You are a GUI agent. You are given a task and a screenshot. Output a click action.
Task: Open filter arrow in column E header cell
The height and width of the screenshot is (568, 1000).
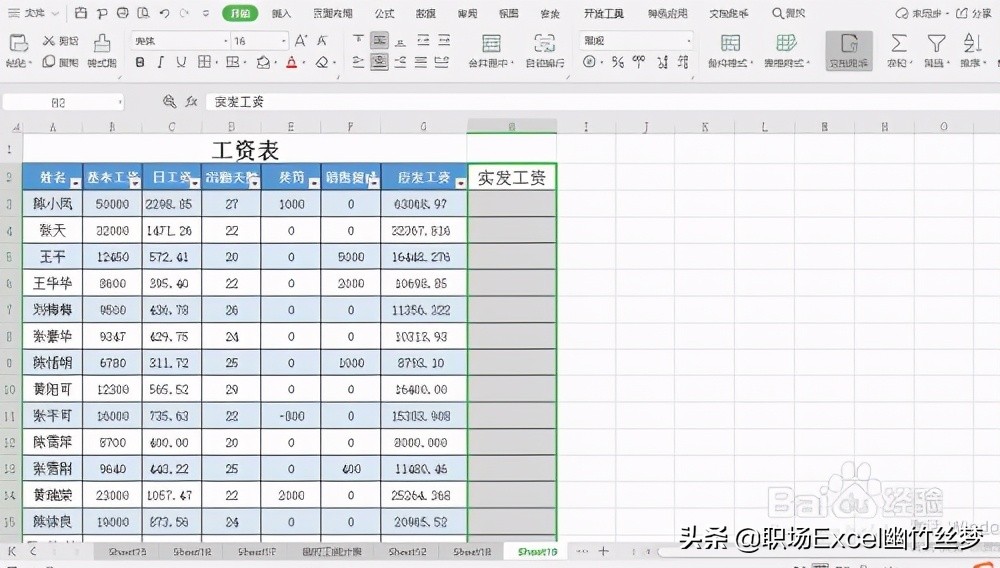(313, 183)
